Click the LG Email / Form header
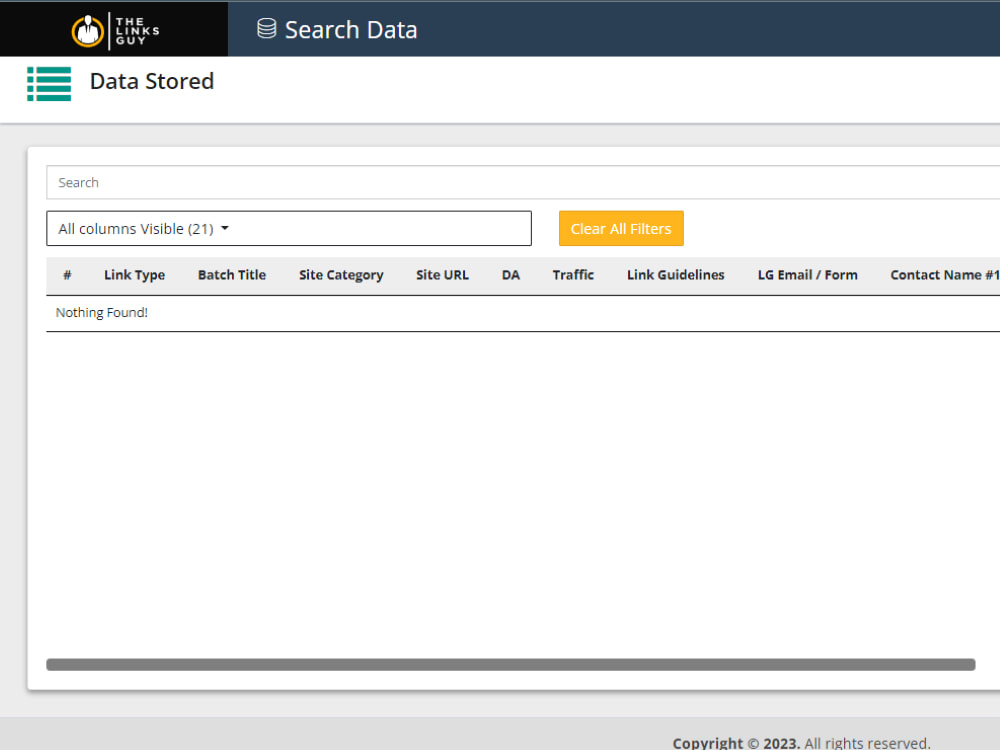Screen dimensions: 1000x750 pos(807,275)
